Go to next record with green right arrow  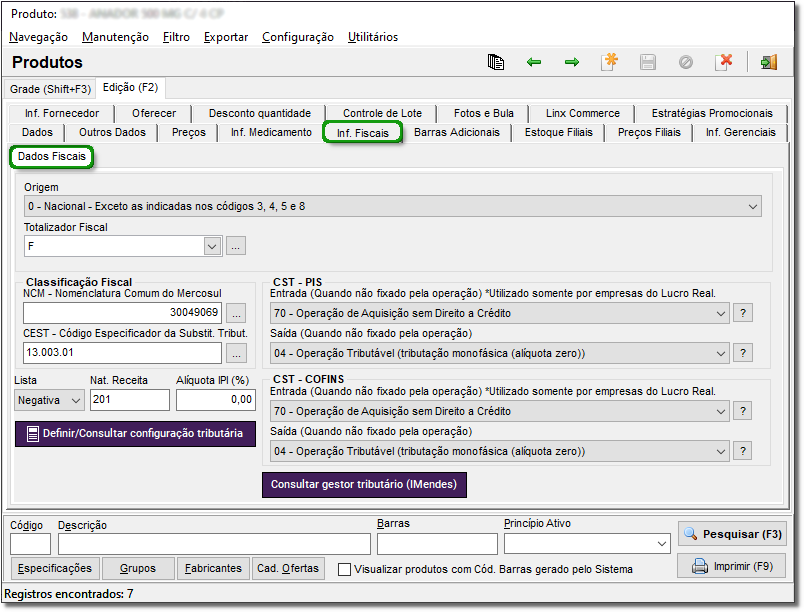click(x=572, y=62)
